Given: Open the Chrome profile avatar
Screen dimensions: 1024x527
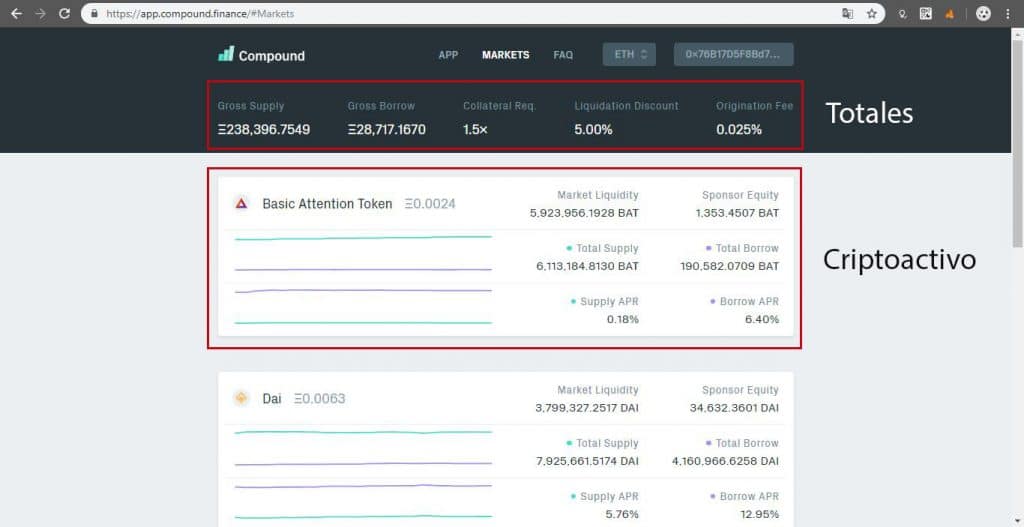Looking at the screenshot, I should pyautogui.click(x=983, y=13).
